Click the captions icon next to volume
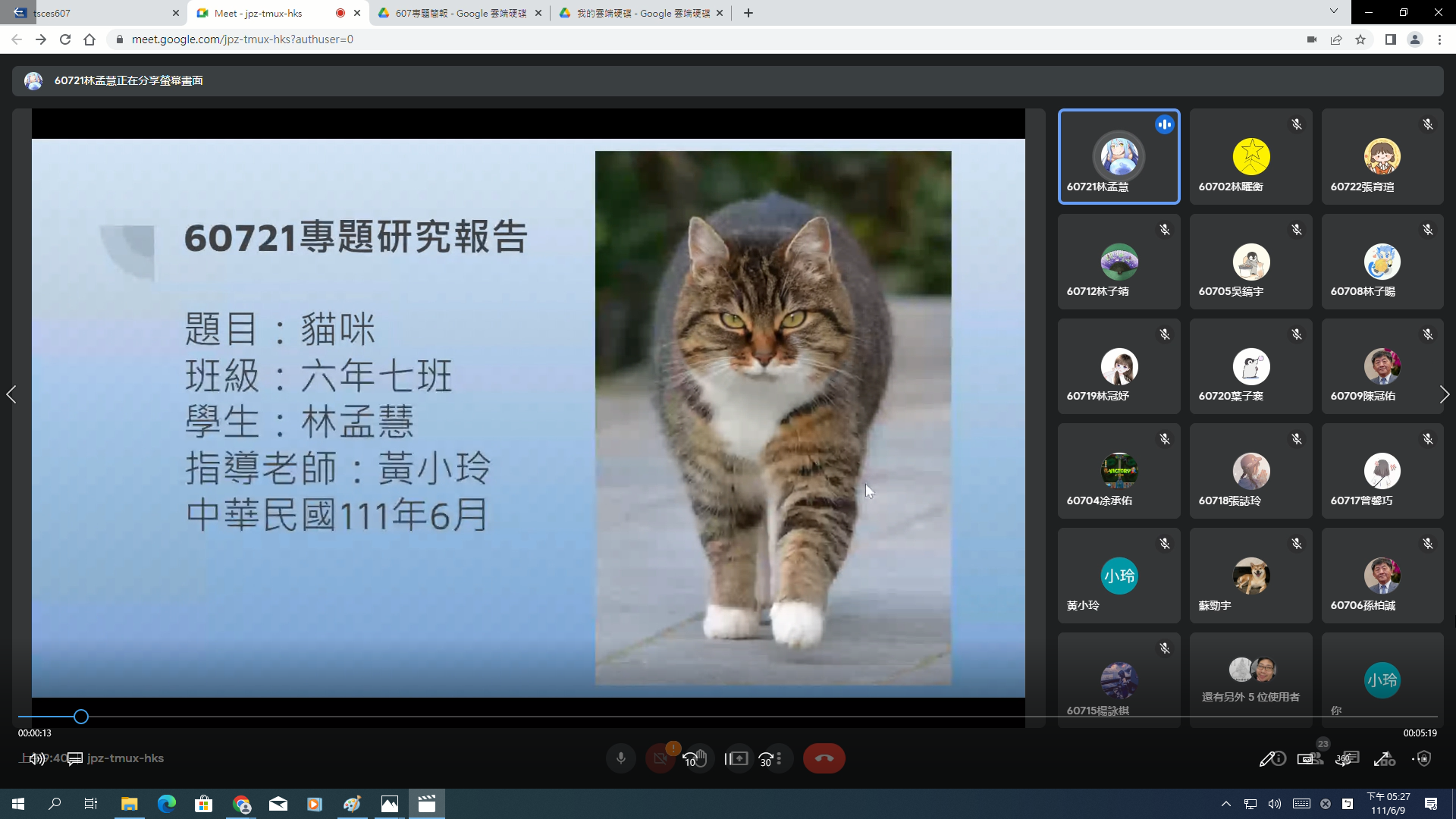The image size is (1456, 819). coord(74,758)
